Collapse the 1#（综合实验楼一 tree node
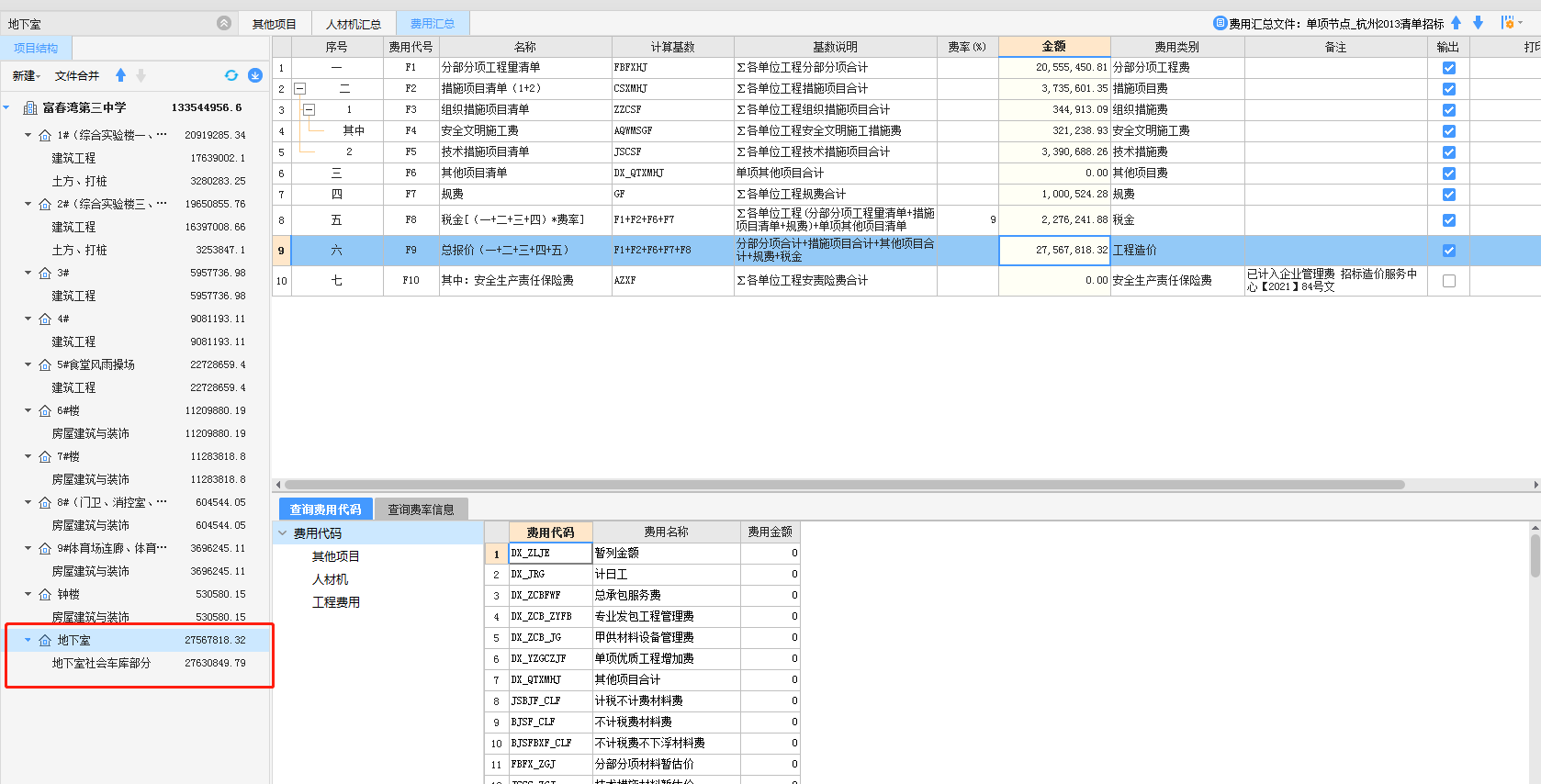The height and width of the screenshot is (784, 1541). click(28, 135)
